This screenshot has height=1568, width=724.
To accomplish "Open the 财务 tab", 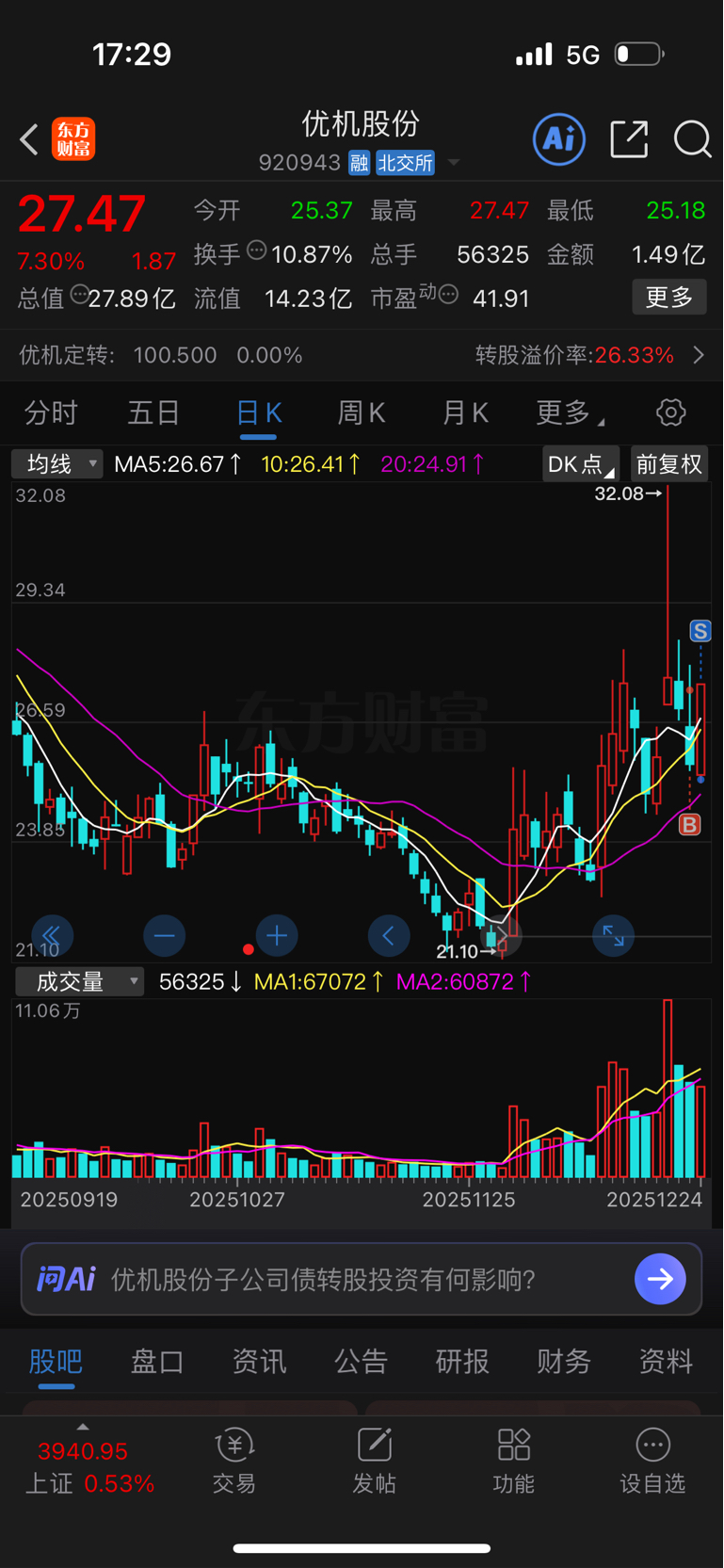I will [x=564, y=1361].
